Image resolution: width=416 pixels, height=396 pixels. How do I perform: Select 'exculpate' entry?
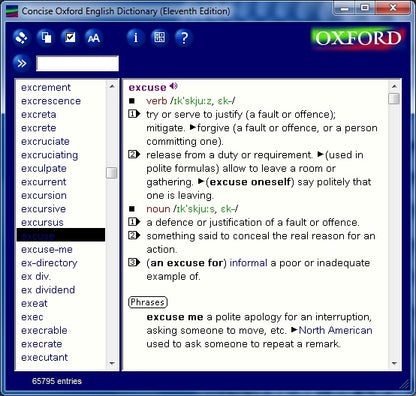(44, 168)
